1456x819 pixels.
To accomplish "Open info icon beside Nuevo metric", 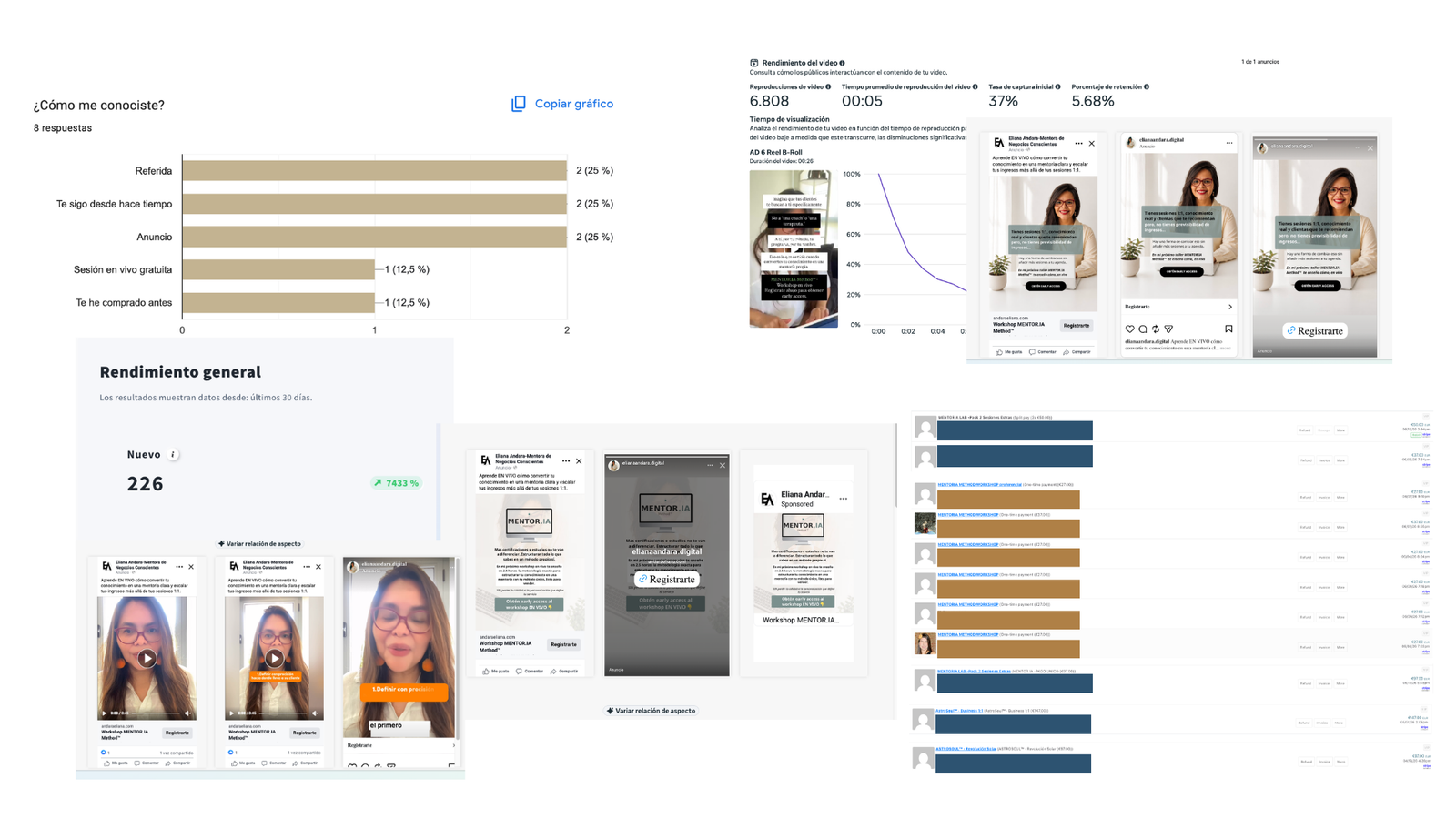I will [x=173, y=454].
